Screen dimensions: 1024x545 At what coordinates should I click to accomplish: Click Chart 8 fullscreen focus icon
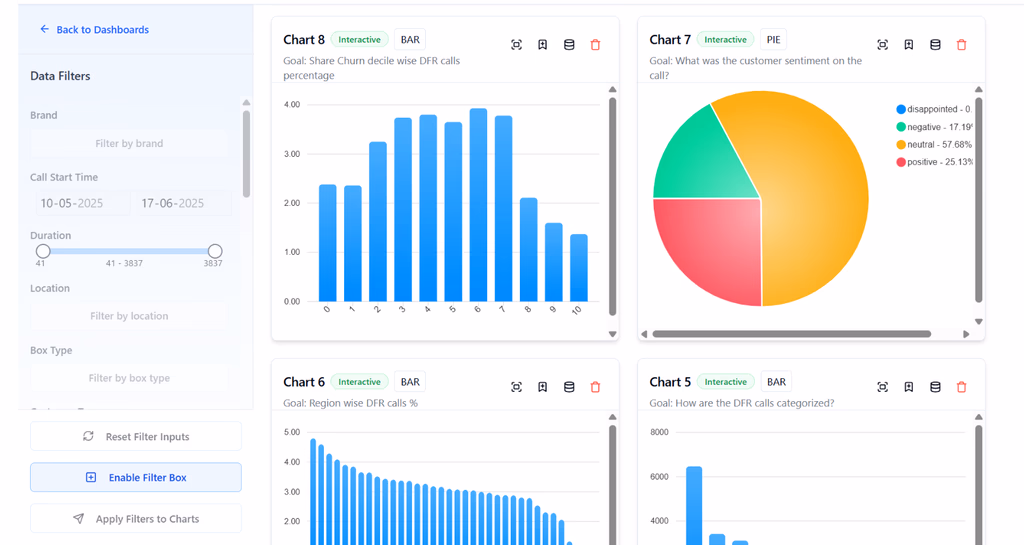[x=516, y=45]
